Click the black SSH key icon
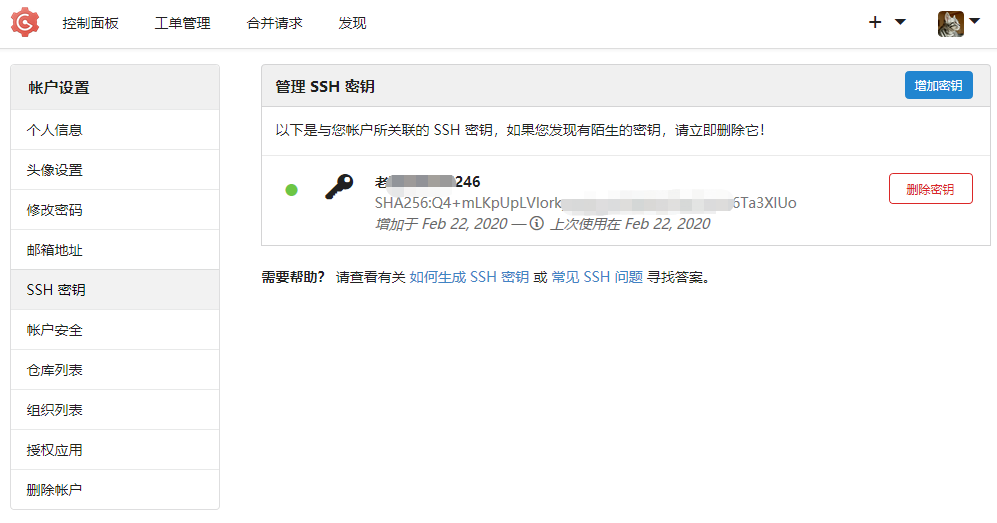This screenshot has height=523, width=997. click(339, 187)
